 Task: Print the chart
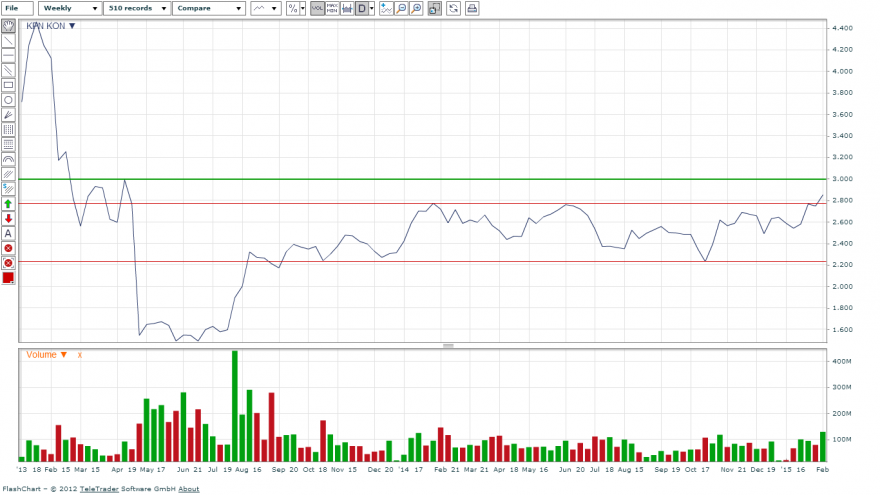coord(472,8)
